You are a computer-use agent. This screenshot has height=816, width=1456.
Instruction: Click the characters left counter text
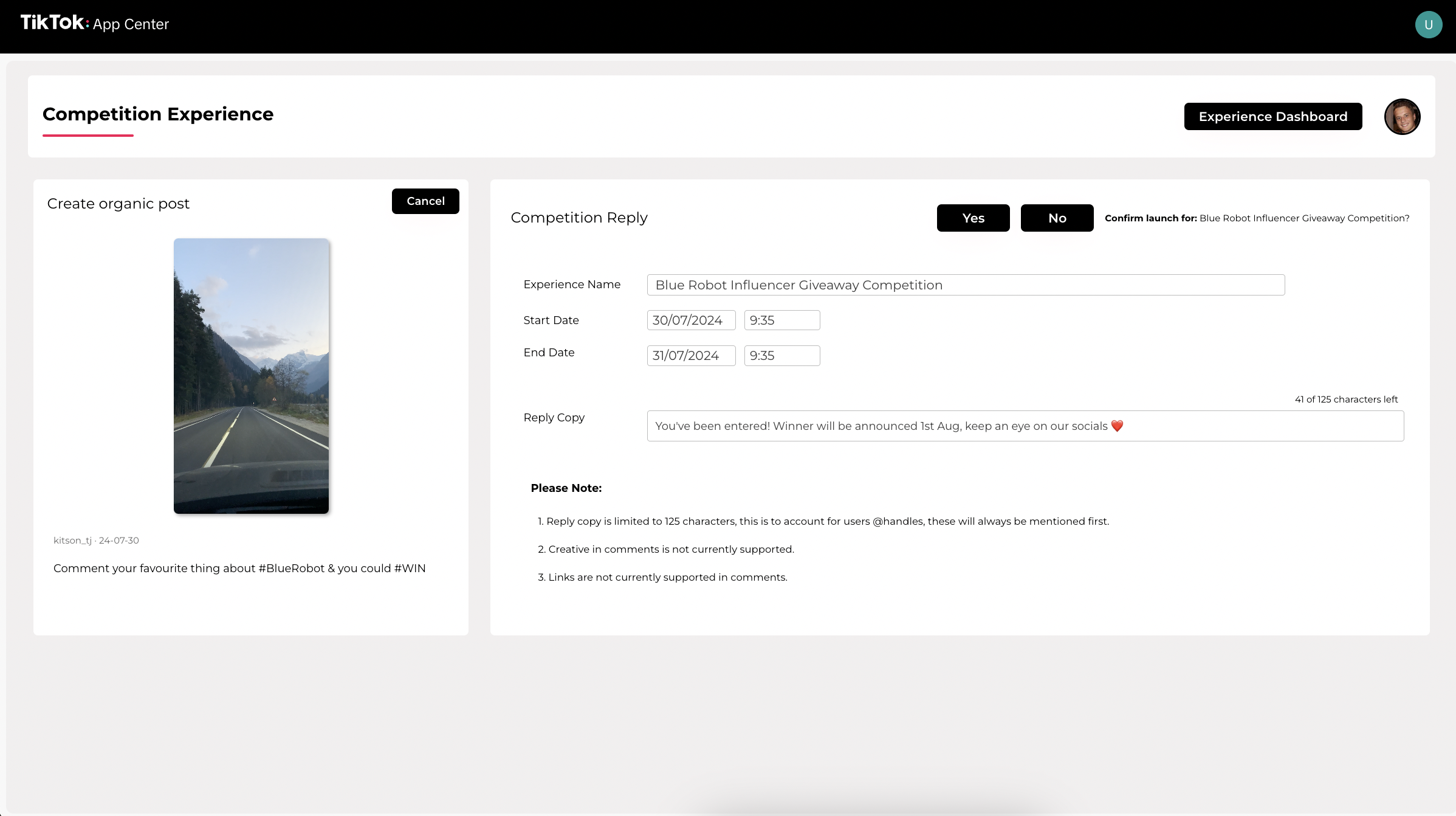1346,399
